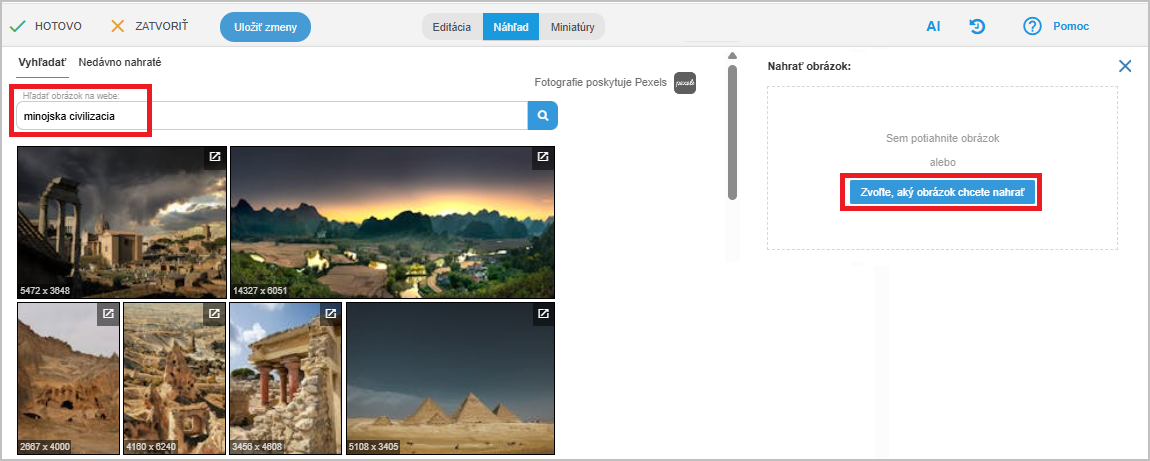This screenshot has height=461, width=1150.
Task: Click the Pexels logo icon
Action: tap(684, 83)
